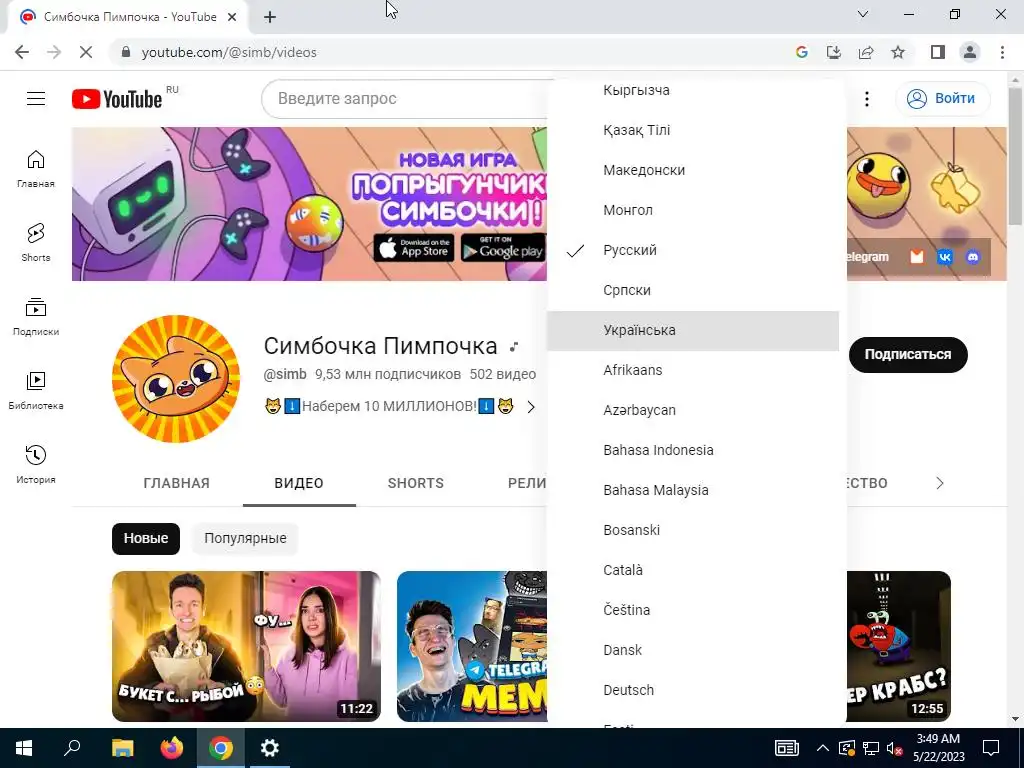
Task: Toggle Chrome side panel icon
Action: (938, 52)
